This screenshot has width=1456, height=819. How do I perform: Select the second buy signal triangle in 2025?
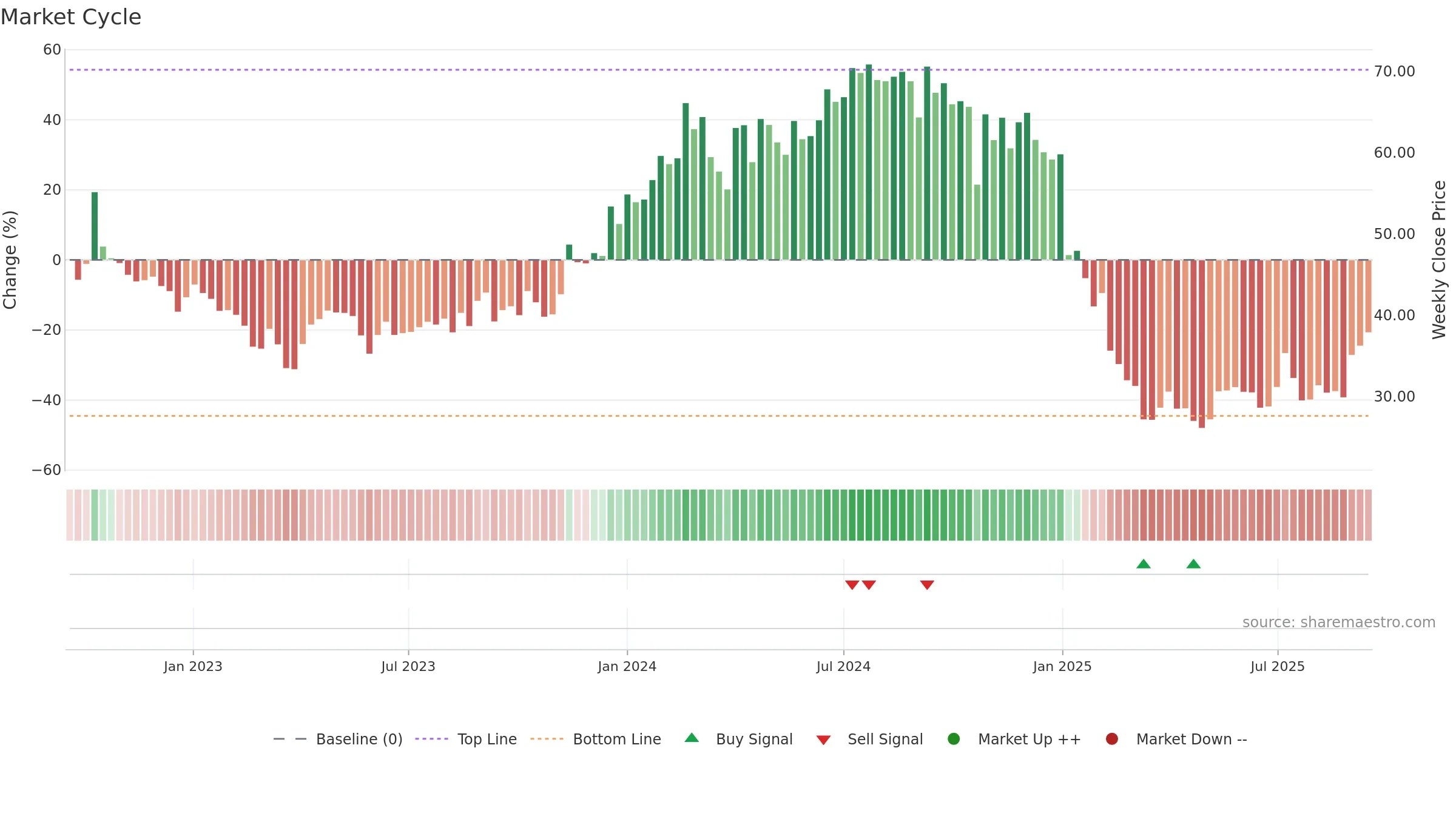(x=1193, y=564)
